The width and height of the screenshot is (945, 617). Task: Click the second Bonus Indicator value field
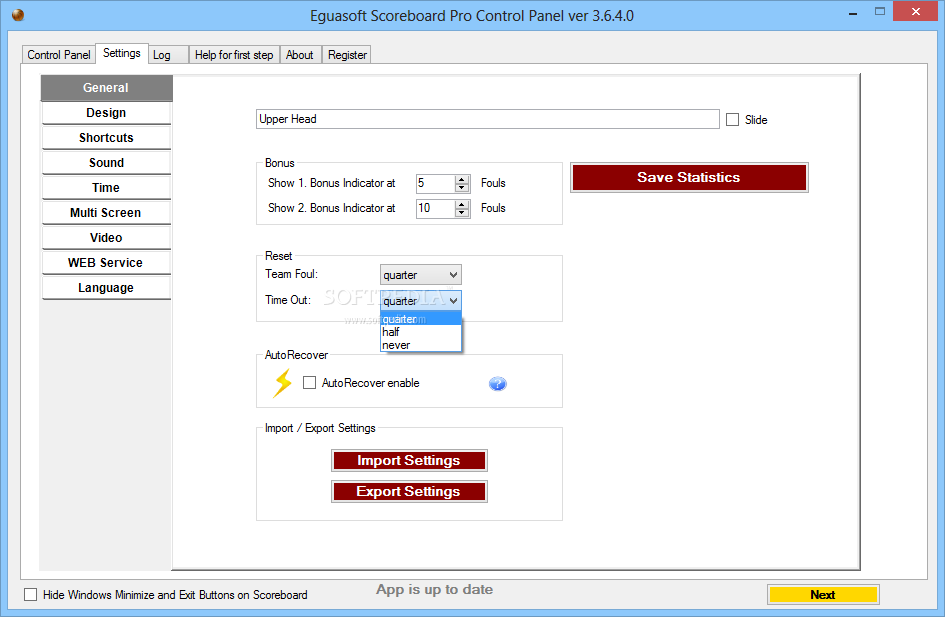coord(436,208)
